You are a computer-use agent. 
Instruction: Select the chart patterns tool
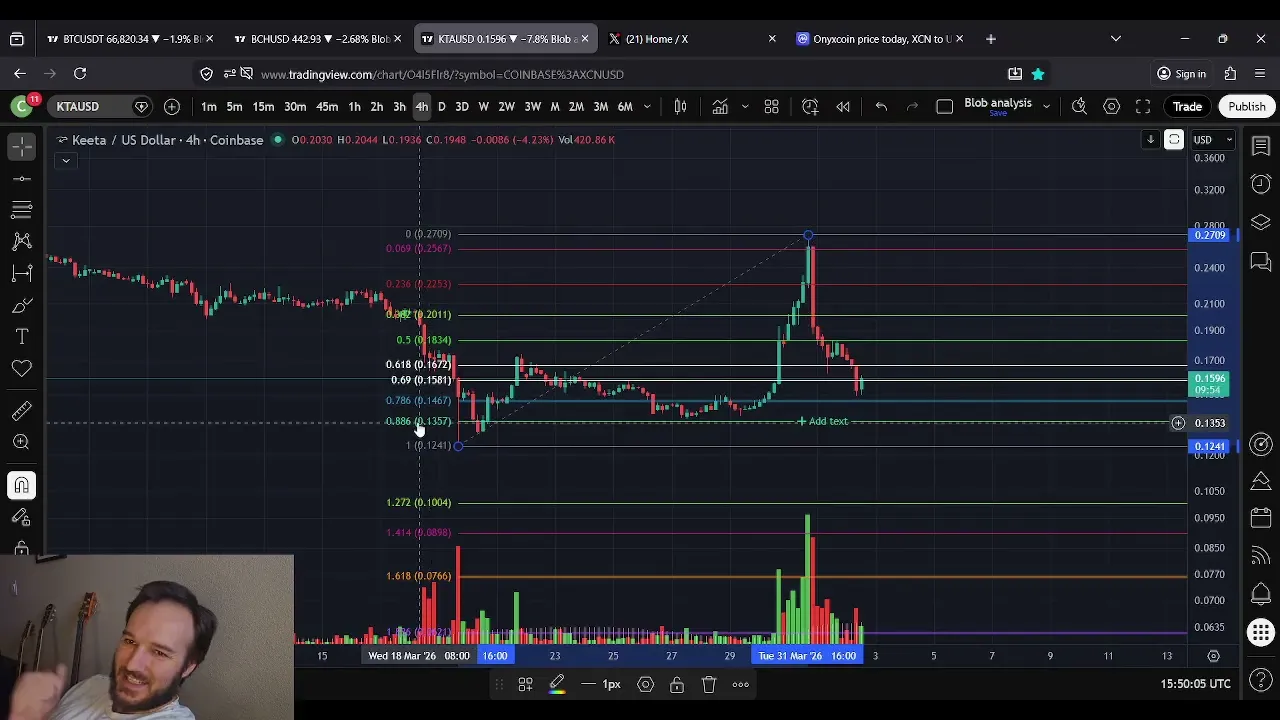pos(21,241)
